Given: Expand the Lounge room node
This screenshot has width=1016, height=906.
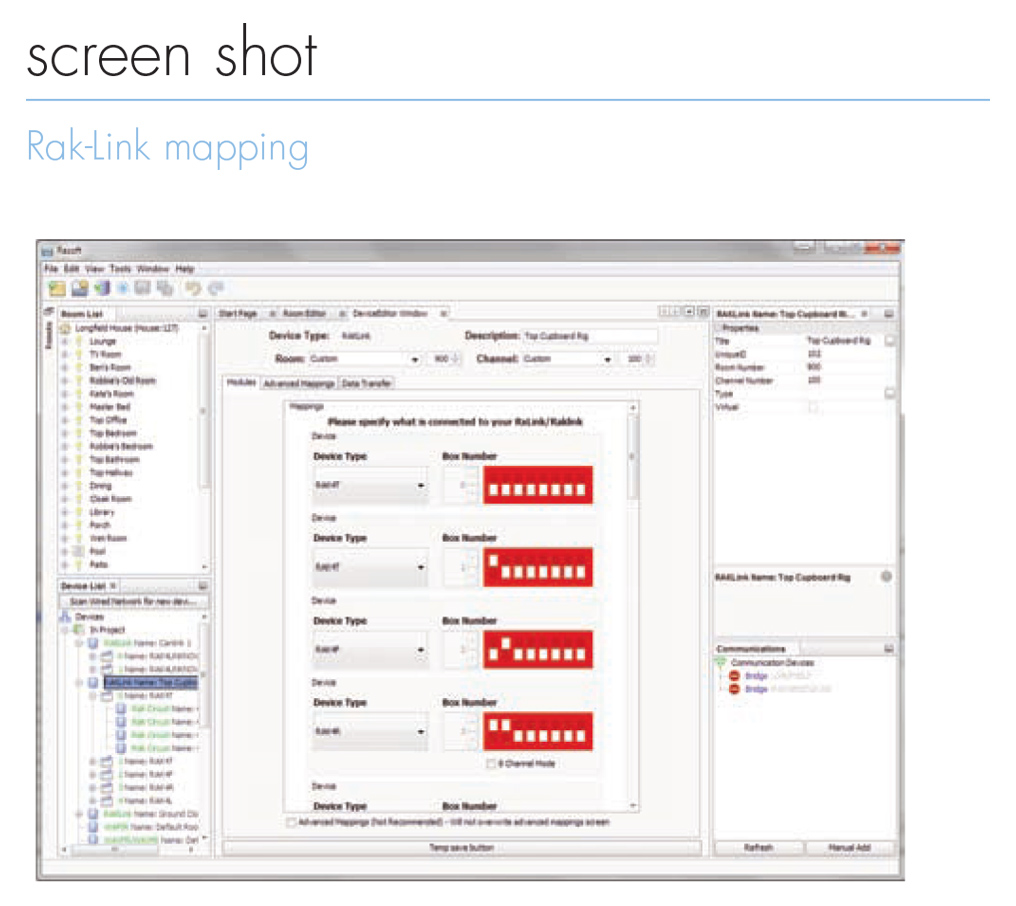Looking at the screenshot, I should [x=65, y=342].
